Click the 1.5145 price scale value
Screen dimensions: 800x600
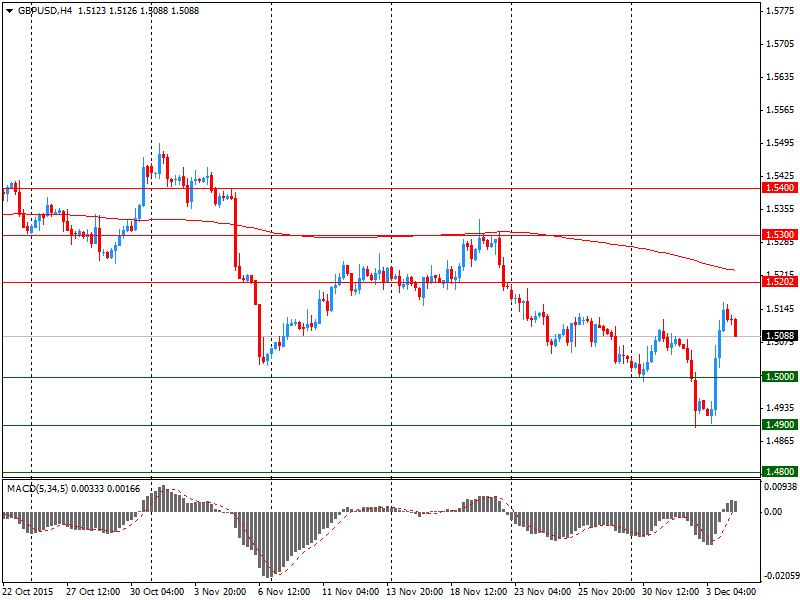pyautogui.click(x=780, y=309)
